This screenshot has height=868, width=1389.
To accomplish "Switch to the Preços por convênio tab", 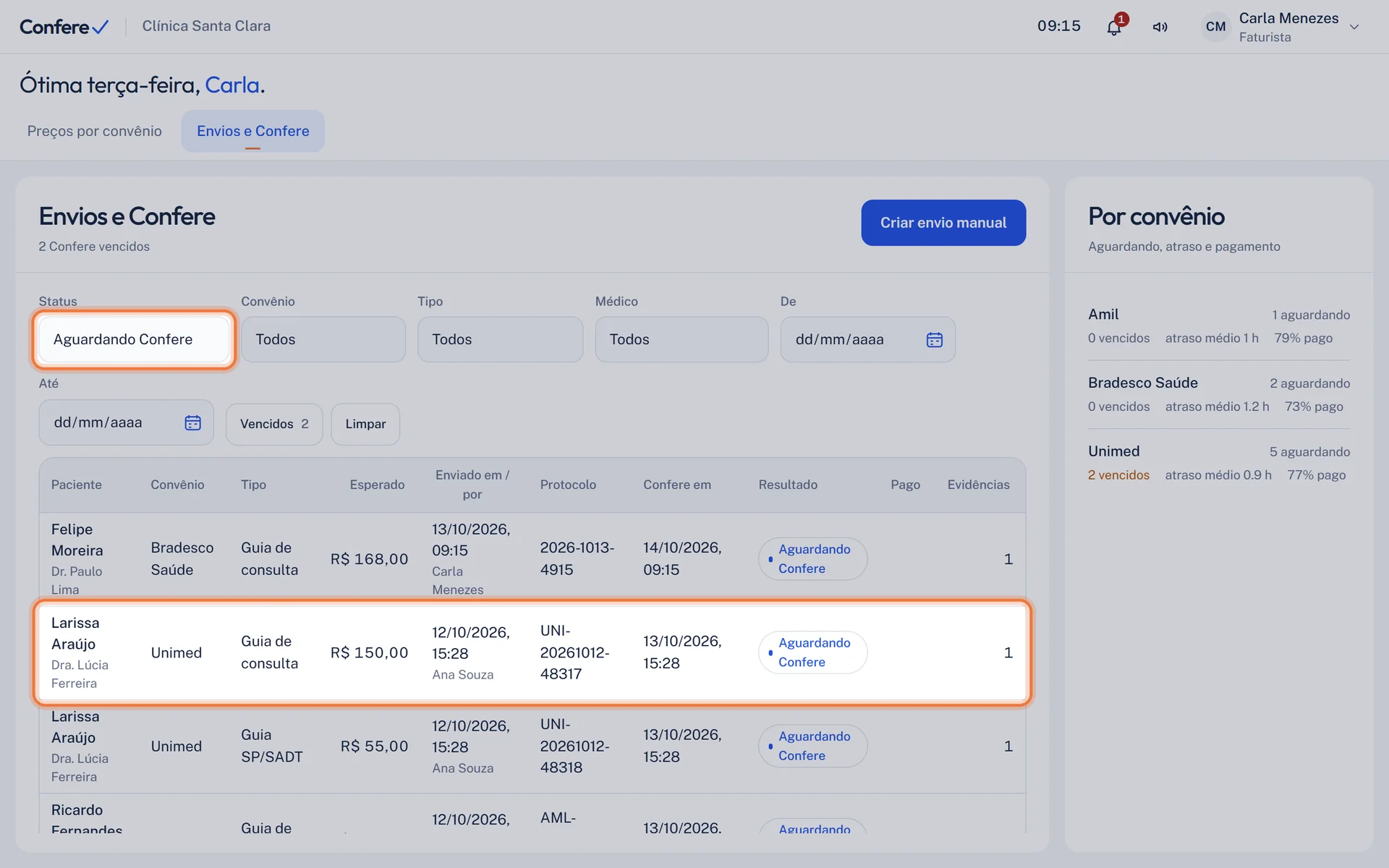I will point(95,131).
